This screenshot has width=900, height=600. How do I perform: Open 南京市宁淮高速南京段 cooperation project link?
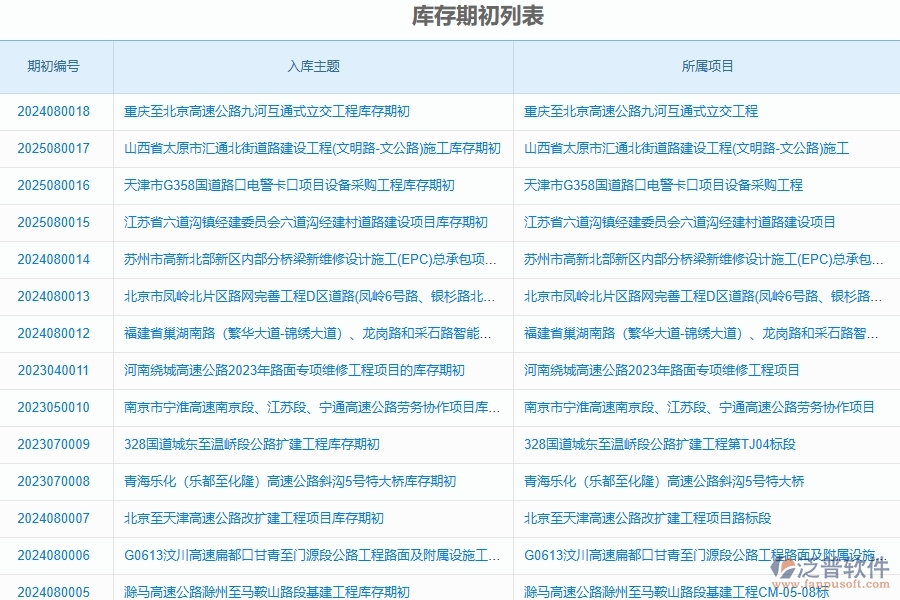(x=697, y=407)
